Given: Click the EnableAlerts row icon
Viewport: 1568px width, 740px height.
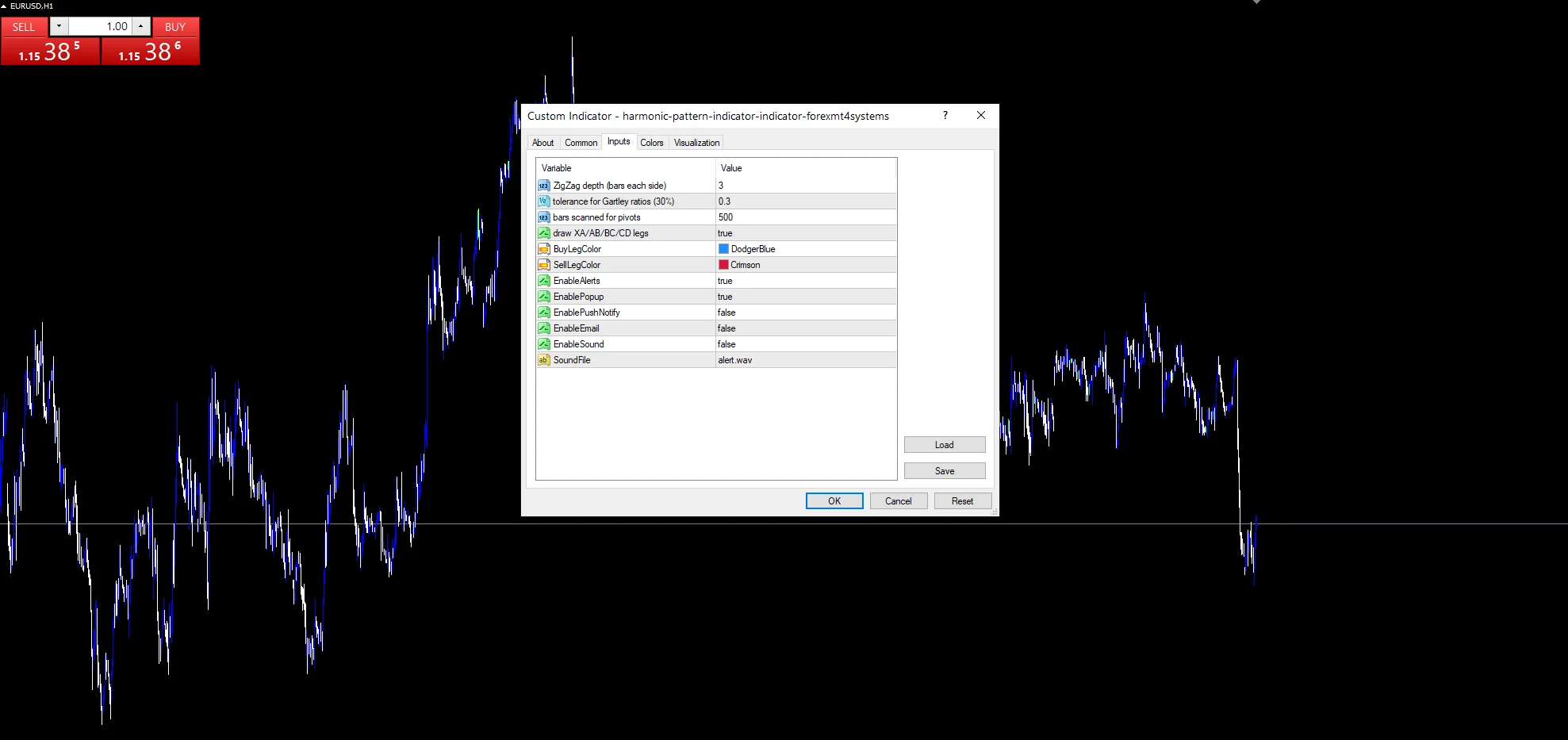Looking at the screenshot, I should tap(543, 281).
